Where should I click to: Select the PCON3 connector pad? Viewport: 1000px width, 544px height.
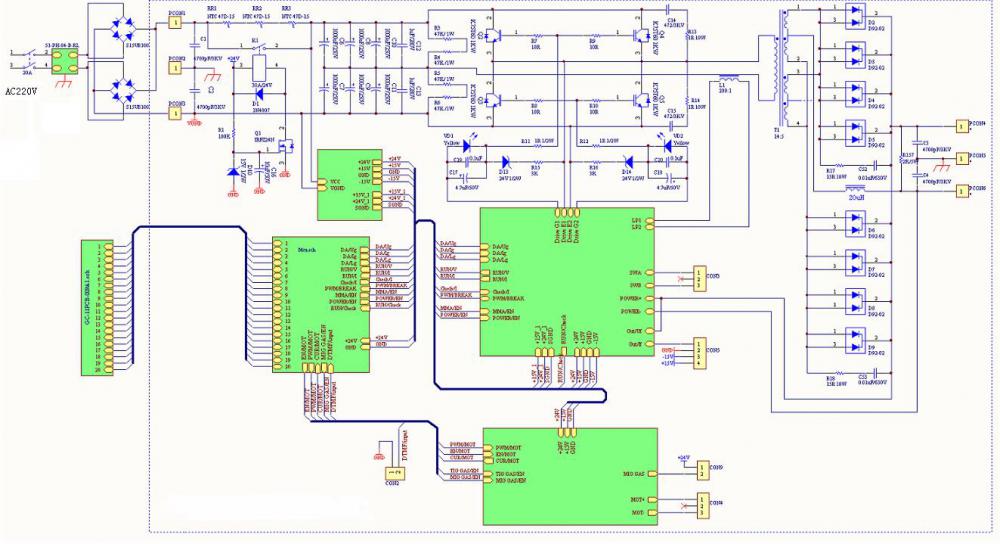pyautogui.click(x=175, y=114)
